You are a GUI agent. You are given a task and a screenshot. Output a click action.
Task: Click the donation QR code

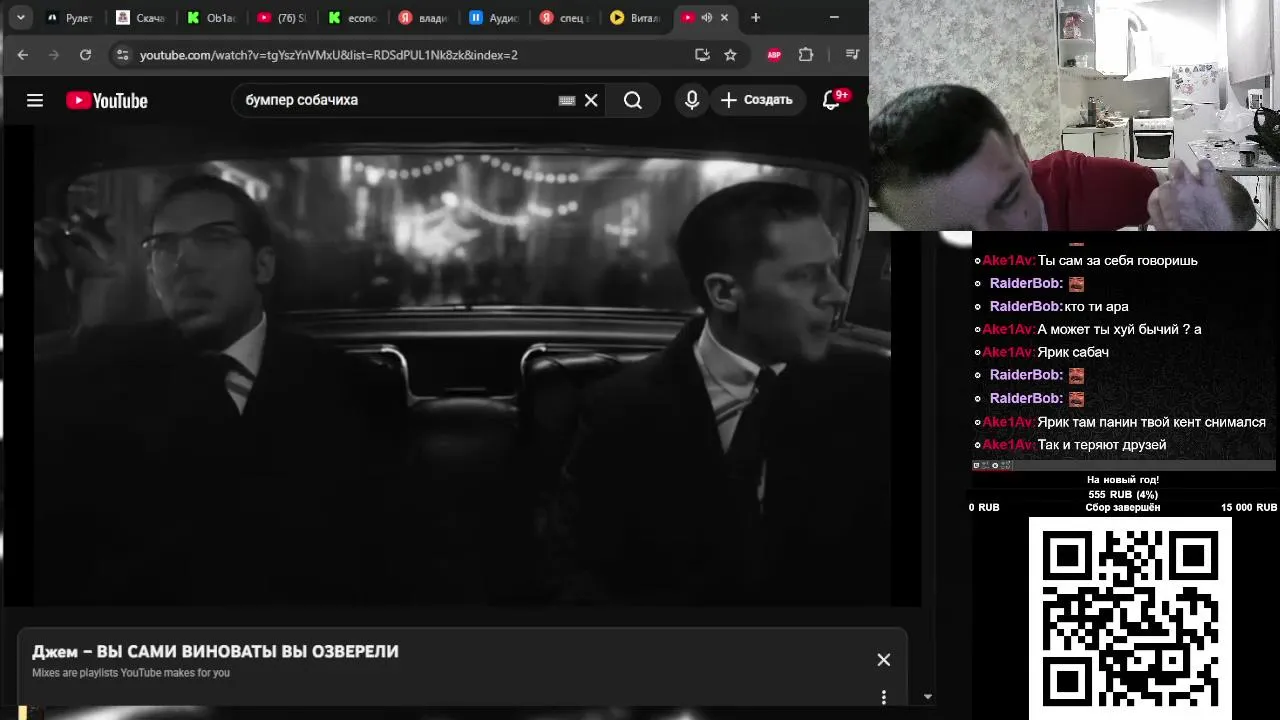tap(1130, 618)
